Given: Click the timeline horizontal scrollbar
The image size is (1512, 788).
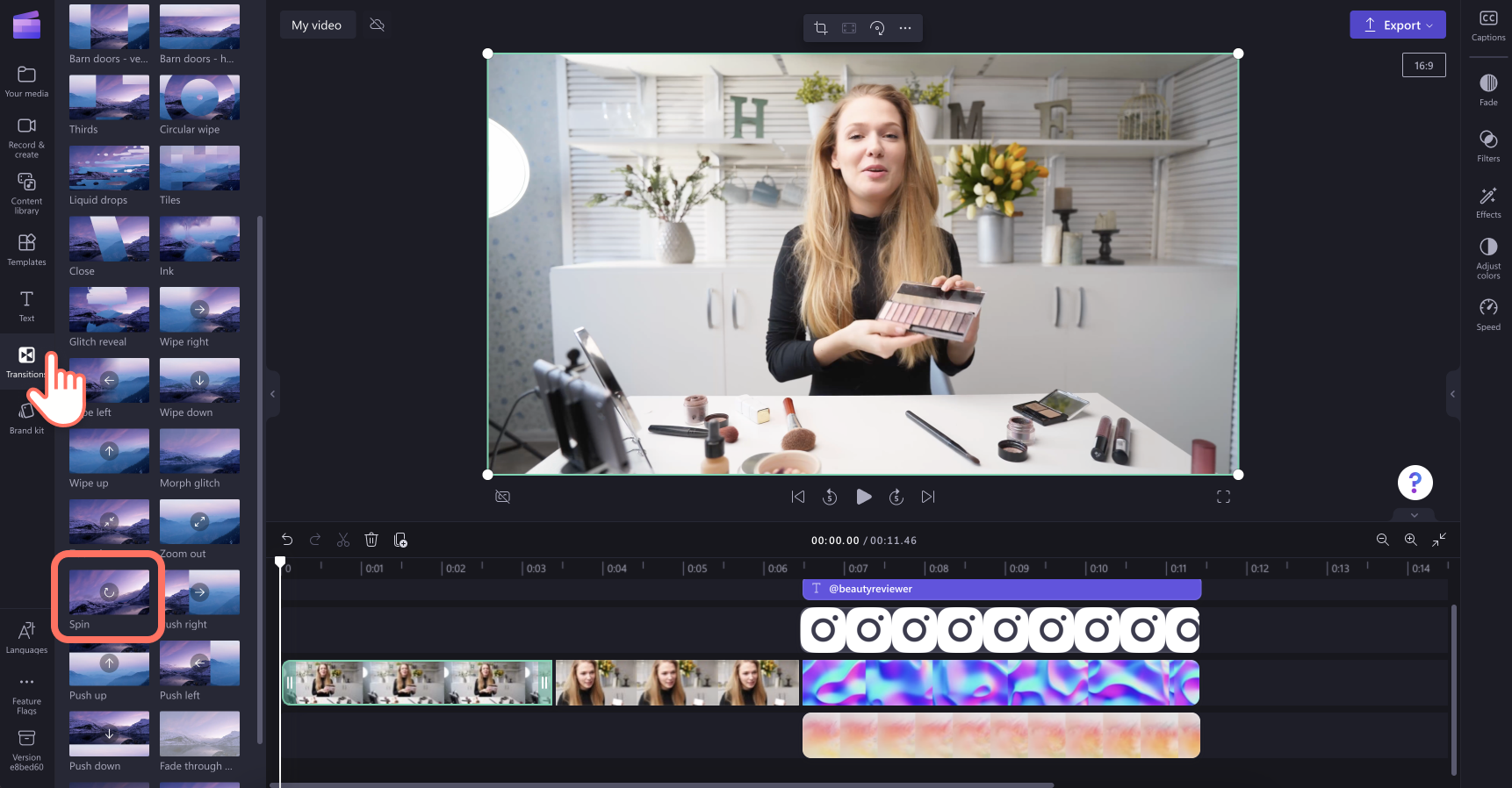Looking at the screenshot, I should [662, 784].
